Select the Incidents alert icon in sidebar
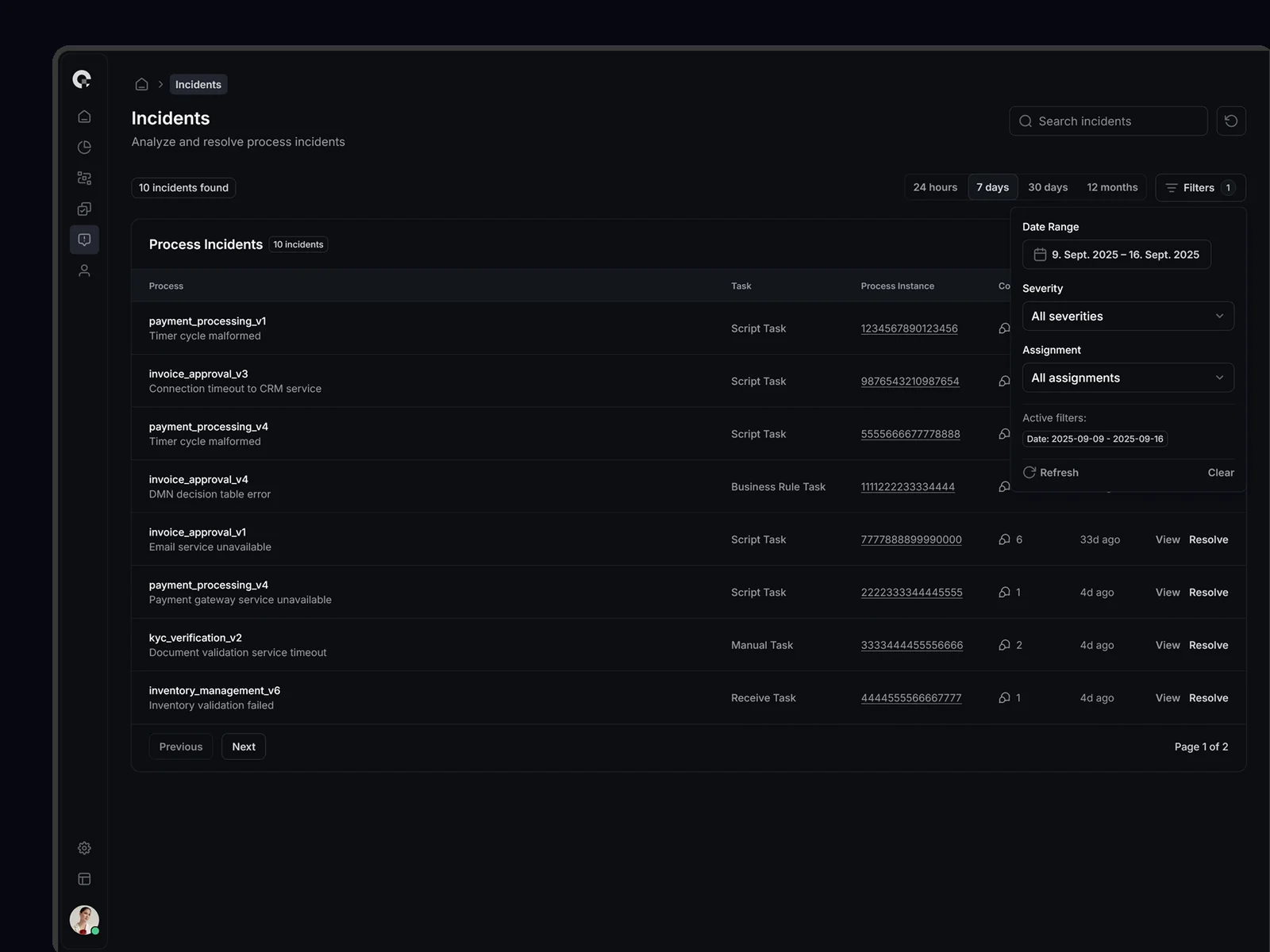1270x952 pixels. pyautogui.click(x=84, y=240)
